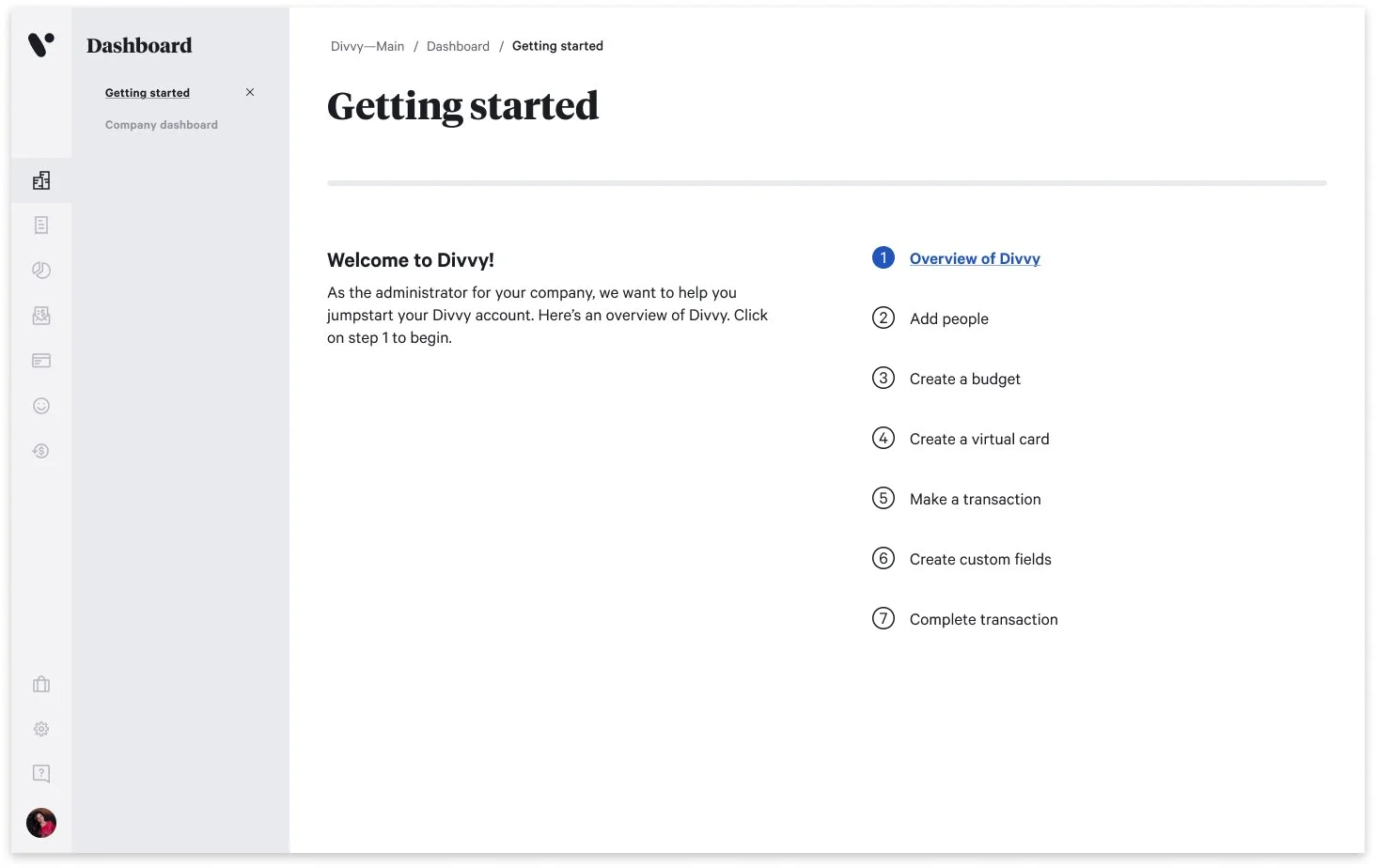Click the Dashboard panel heading
The height and width of the screenshot is (868, 1376).
click(x=139, y=45)
